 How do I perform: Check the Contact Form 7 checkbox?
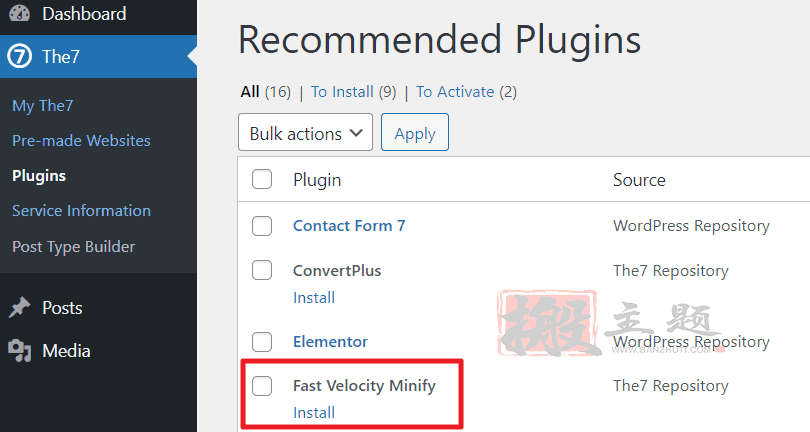pyautogui.click(x=262, y=226)
